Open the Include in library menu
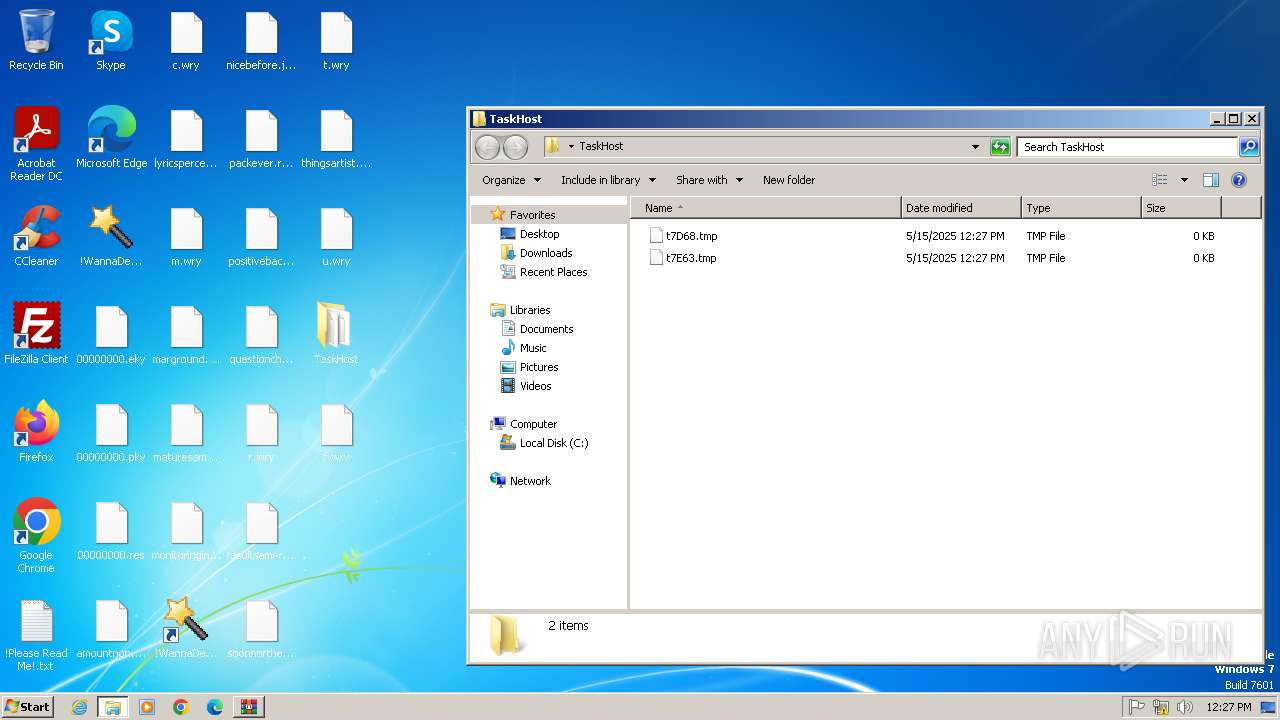Image resolution: width=1280 pixels, height=720 pixels. click(x=608, y=180)
